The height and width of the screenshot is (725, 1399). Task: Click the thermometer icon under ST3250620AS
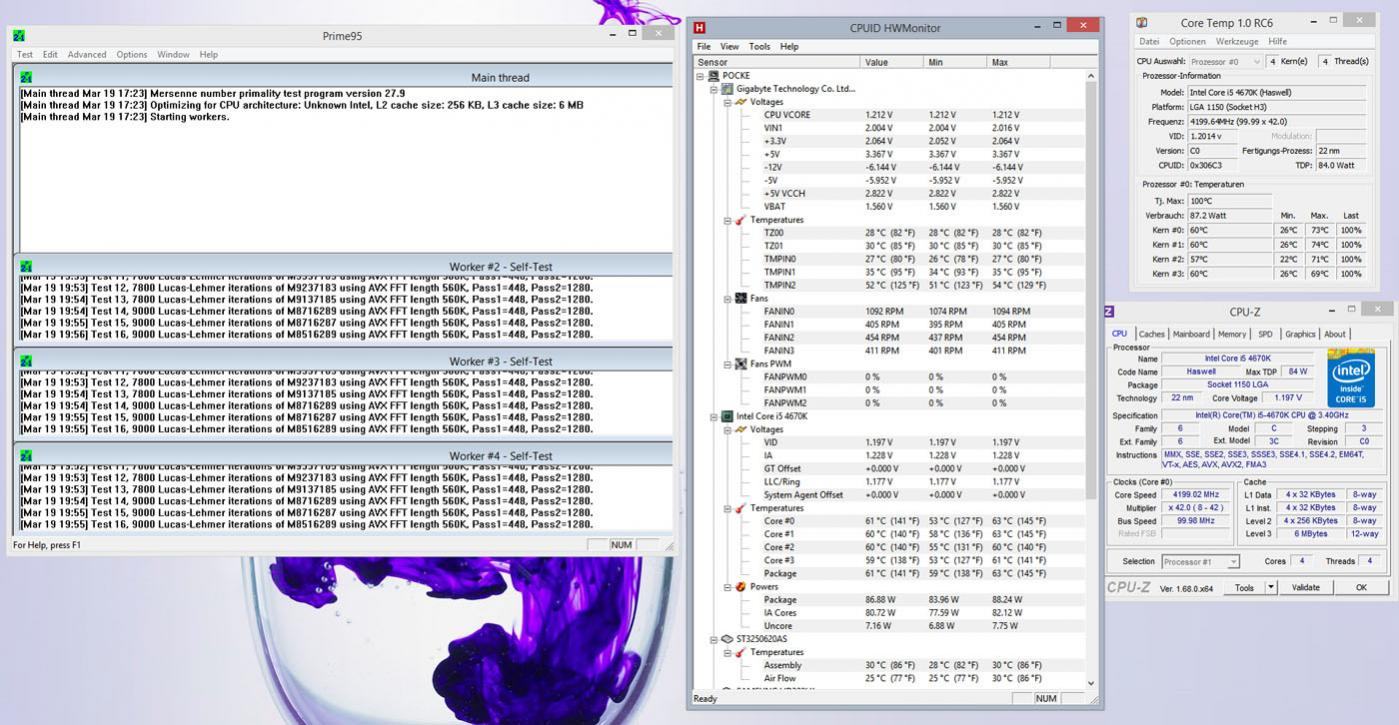(740, 652)
